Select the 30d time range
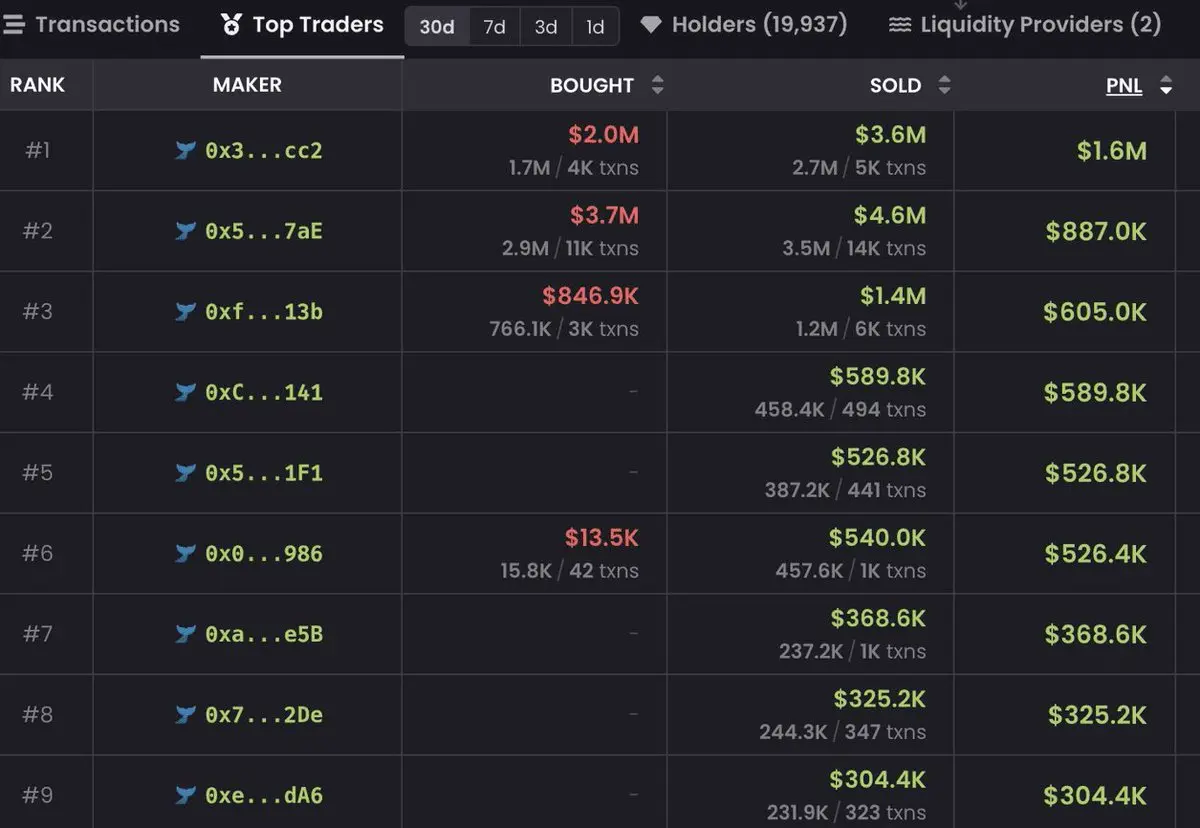The width and height of the screenshot is (1200, 828). pos(437,27)
